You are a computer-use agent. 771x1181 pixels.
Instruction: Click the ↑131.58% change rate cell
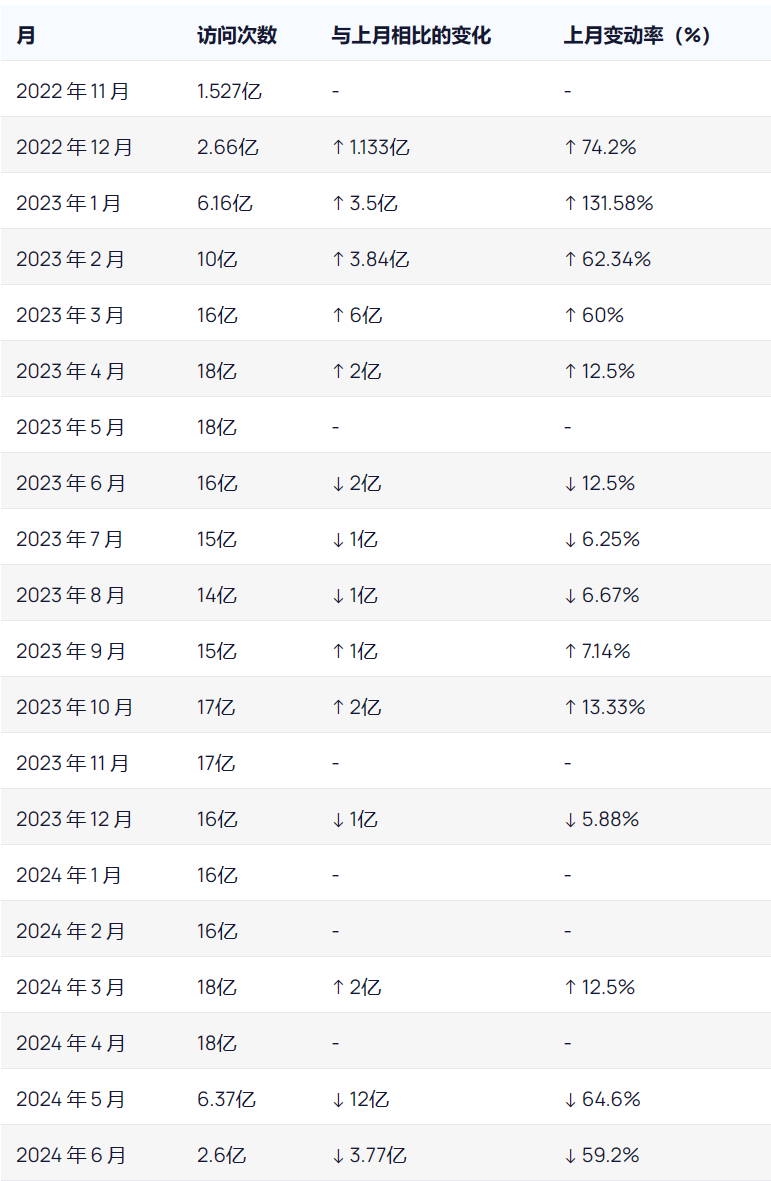608,203
